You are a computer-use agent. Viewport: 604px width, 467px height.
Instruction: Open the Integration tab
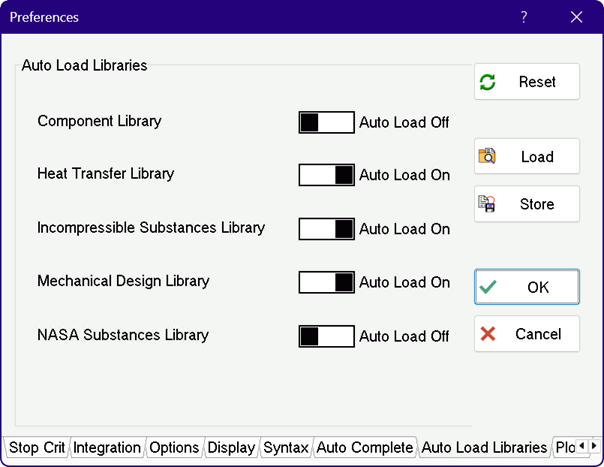(x=107, y=447)
